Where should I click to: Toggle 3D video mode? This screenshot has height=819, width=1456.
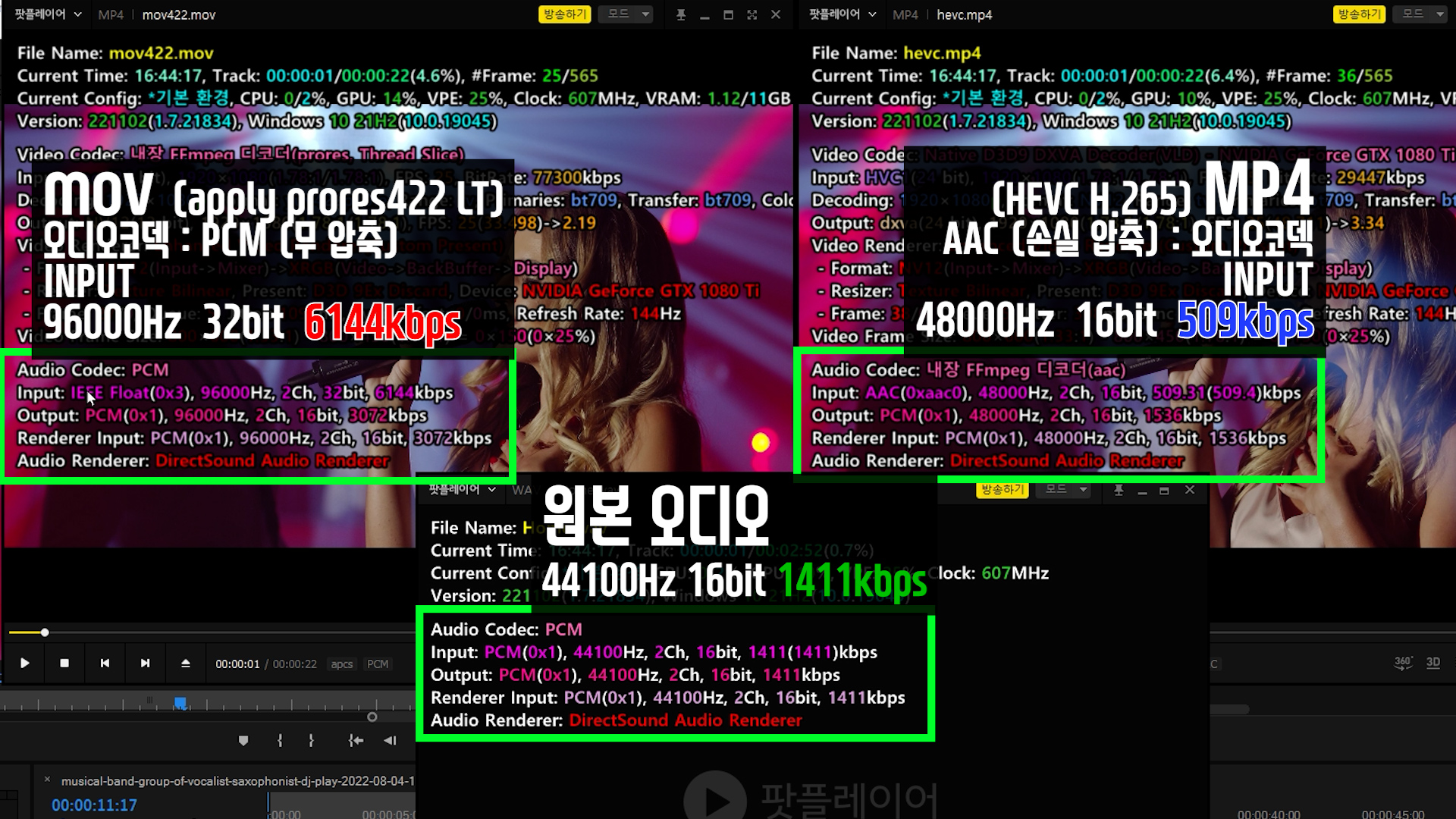1432,663
